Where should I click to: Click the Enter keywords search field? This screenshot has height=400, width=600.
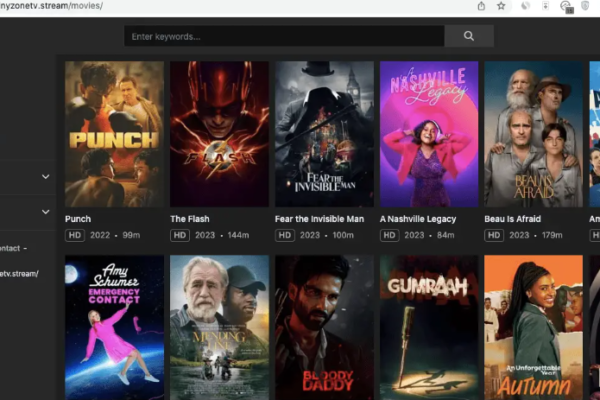[x=284, y=36]
